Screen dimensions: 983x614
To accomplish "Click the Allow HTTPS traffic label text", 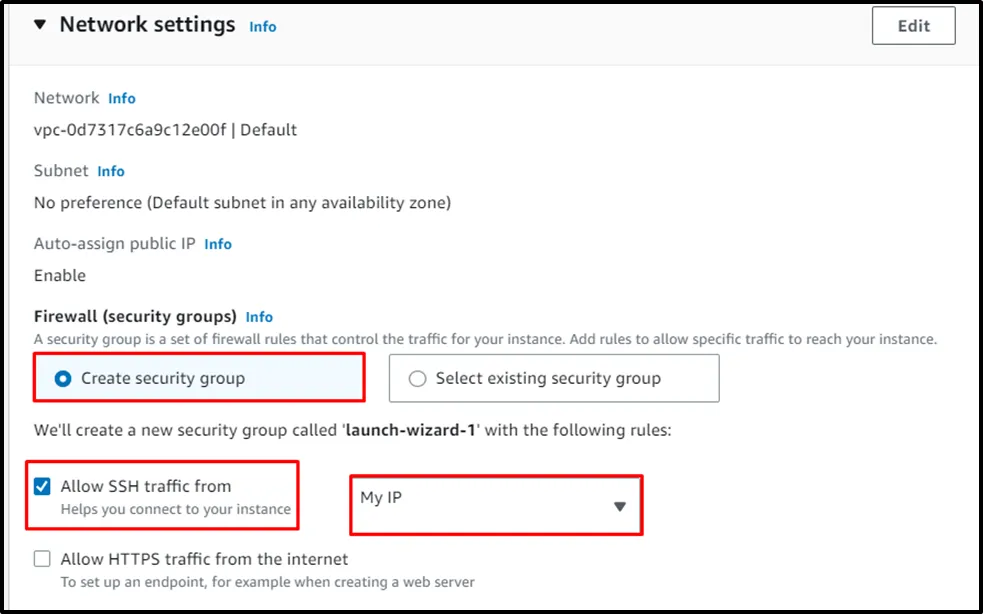I will tap(204, 559).
